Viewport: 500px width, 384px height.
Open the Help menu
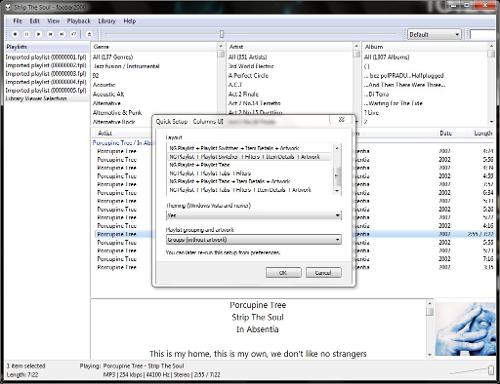(x=130, y=21)
